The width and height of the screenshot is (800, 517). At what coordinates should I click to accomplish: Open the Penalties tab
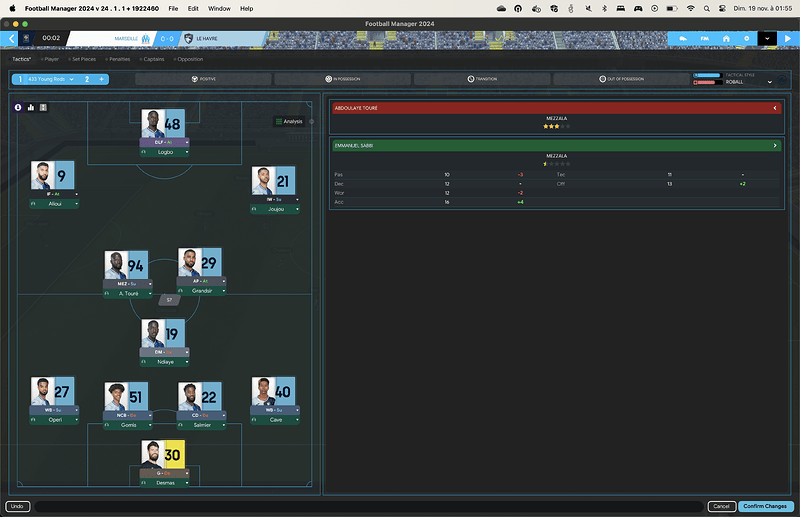pos(119,59)
